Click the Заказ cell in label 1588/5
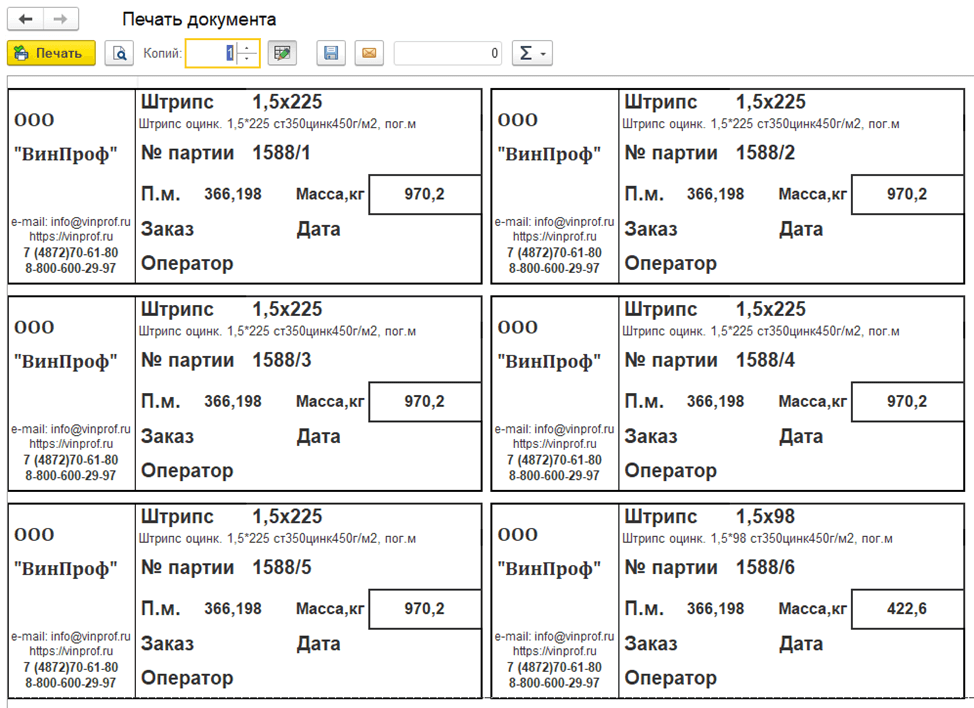 click(167, 643)
